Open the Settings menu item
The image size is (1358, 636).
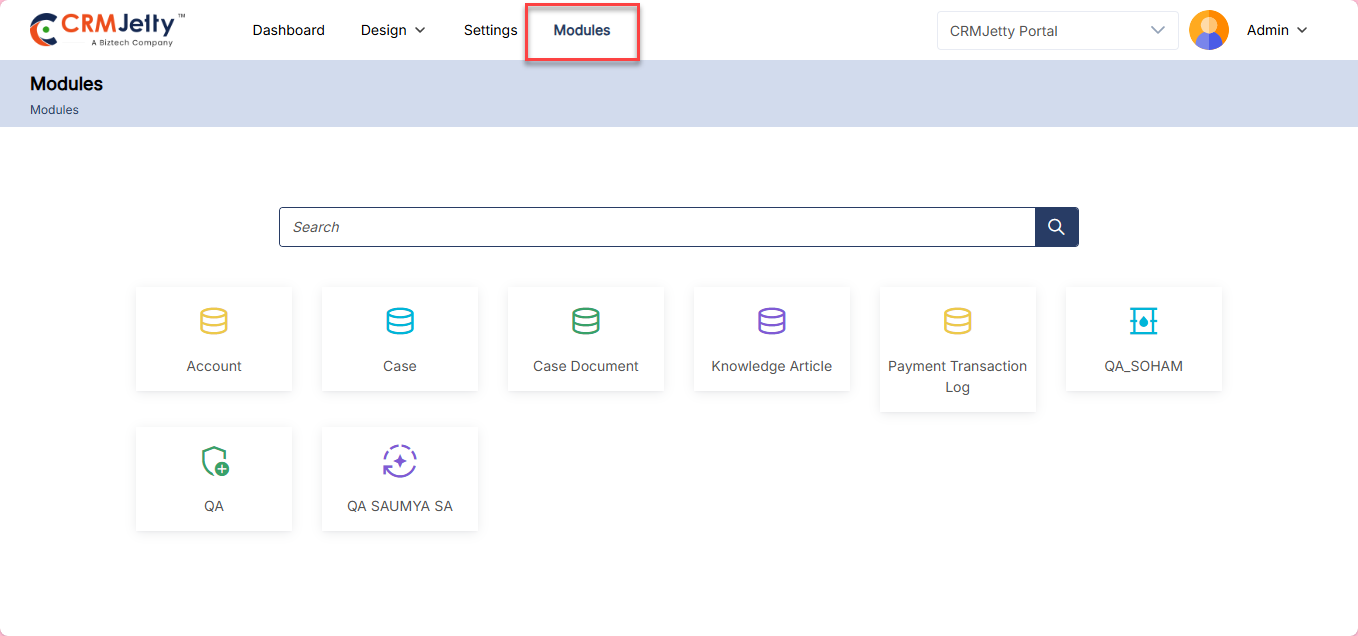tap(490, 30)
